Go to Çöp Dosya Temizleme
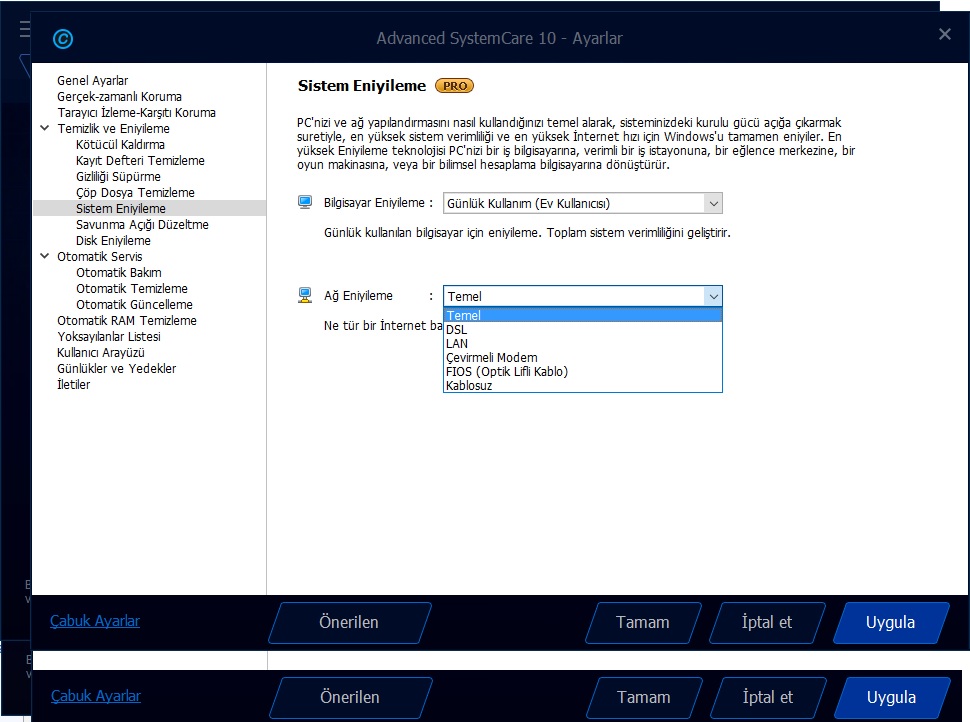Screen dimensions: 970x722 (x=135, y=193)
